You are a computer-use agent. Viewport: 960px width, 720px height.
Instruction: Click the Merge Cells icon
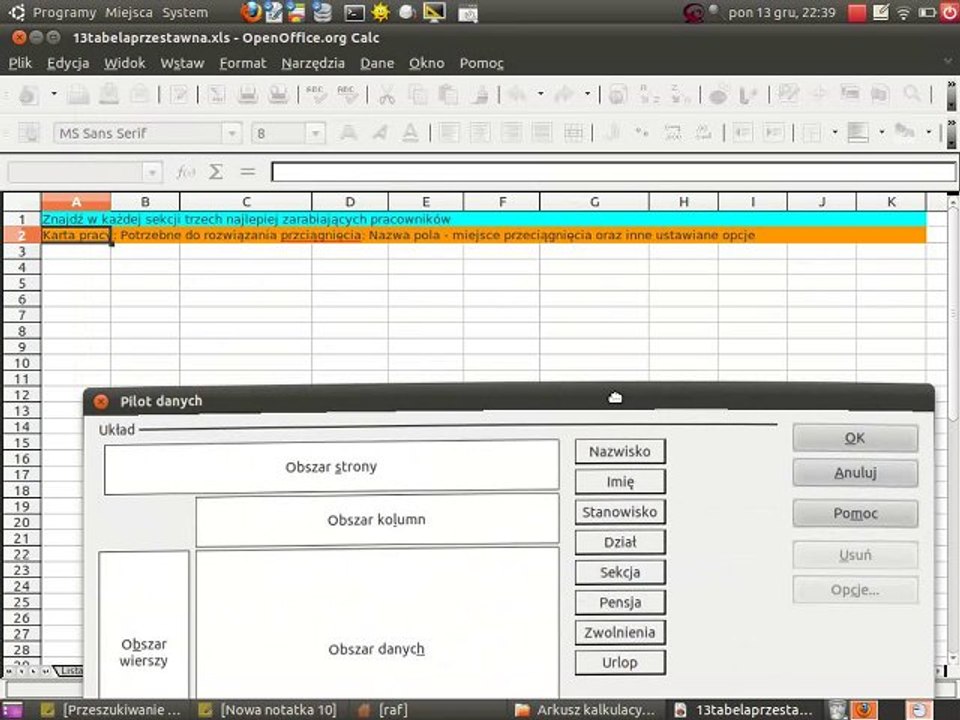coord(573,133)
